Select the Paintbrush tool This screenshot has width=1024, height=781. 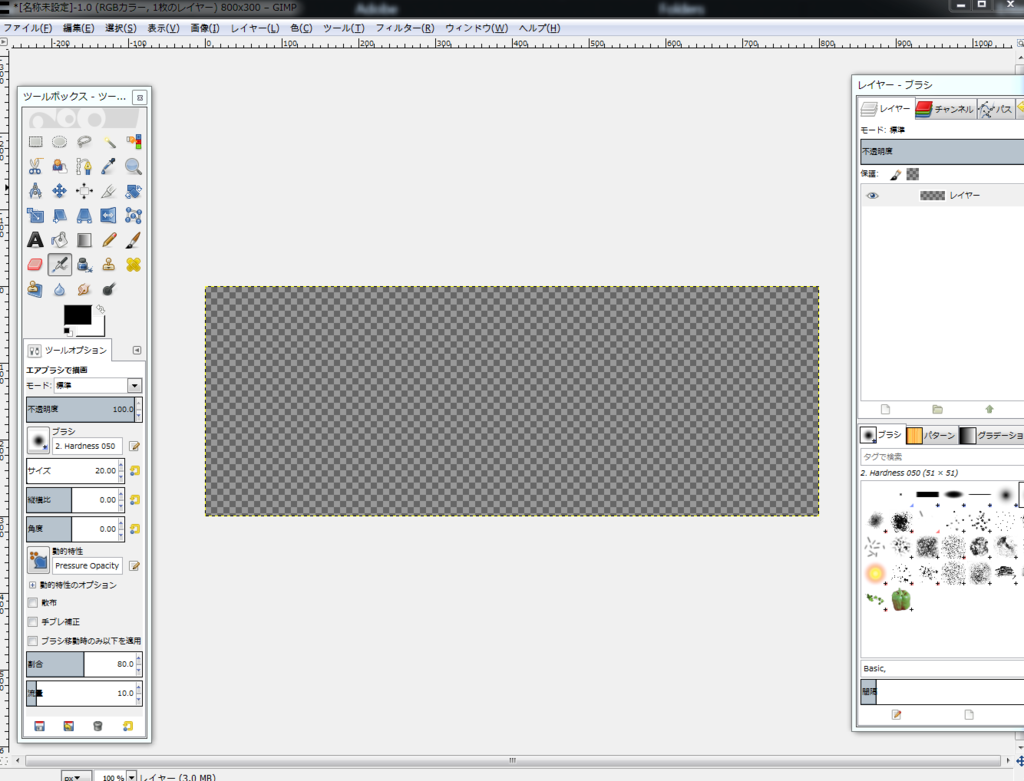(133, 240)
